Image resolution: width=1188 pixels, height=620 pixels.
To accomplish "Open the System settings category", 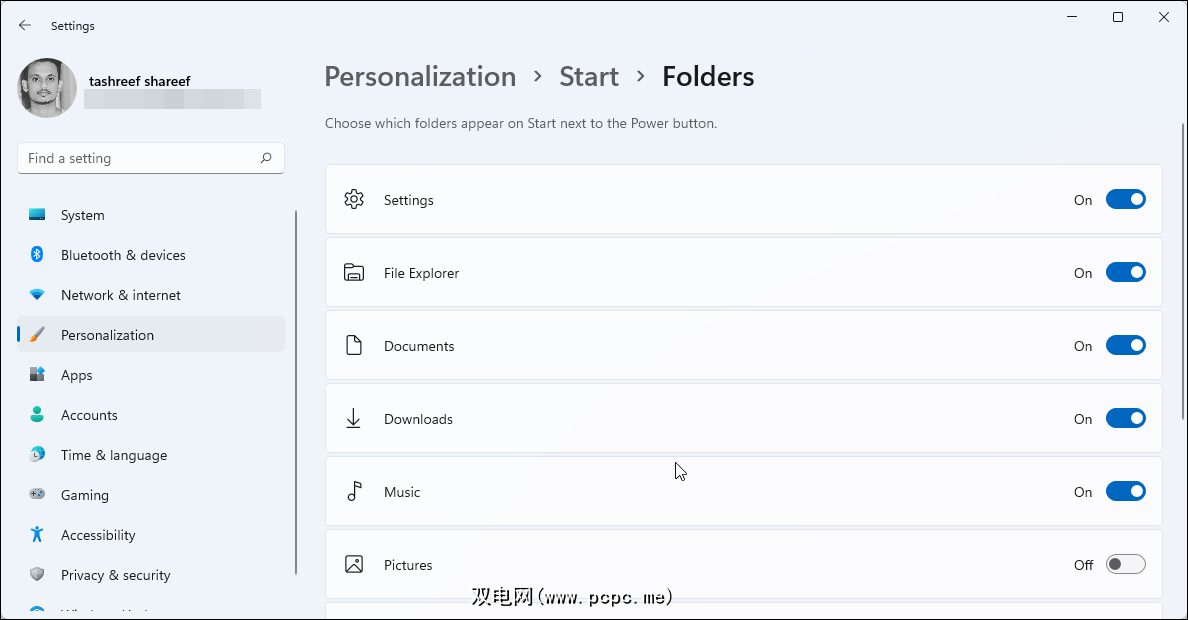I will coord(82,215).
